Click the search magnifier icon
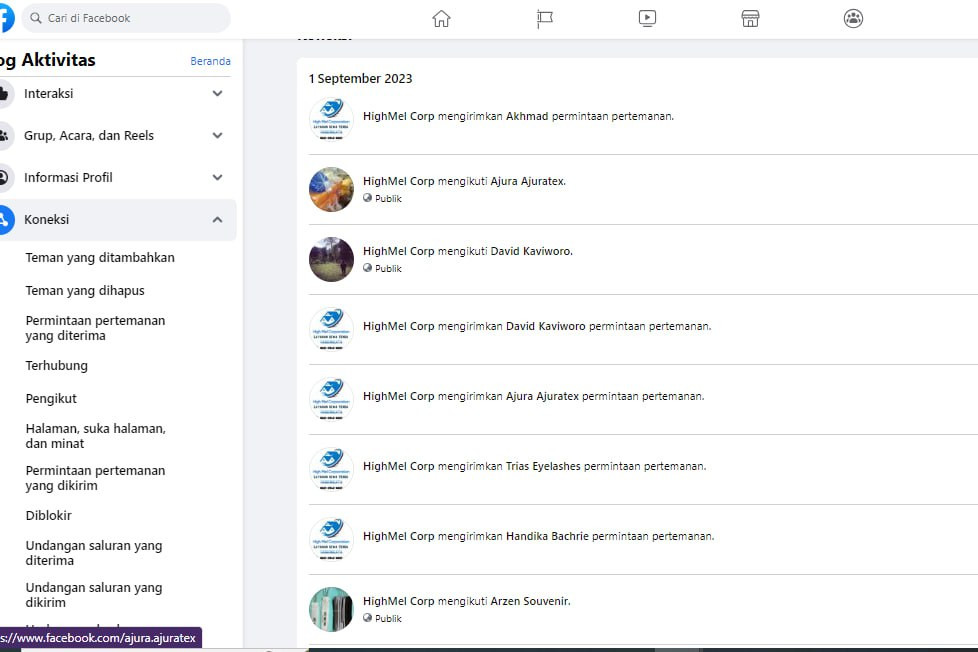Image resolution: width=978 pixels, height=652 pixels. pyautogui.click(x=36, y=18)
